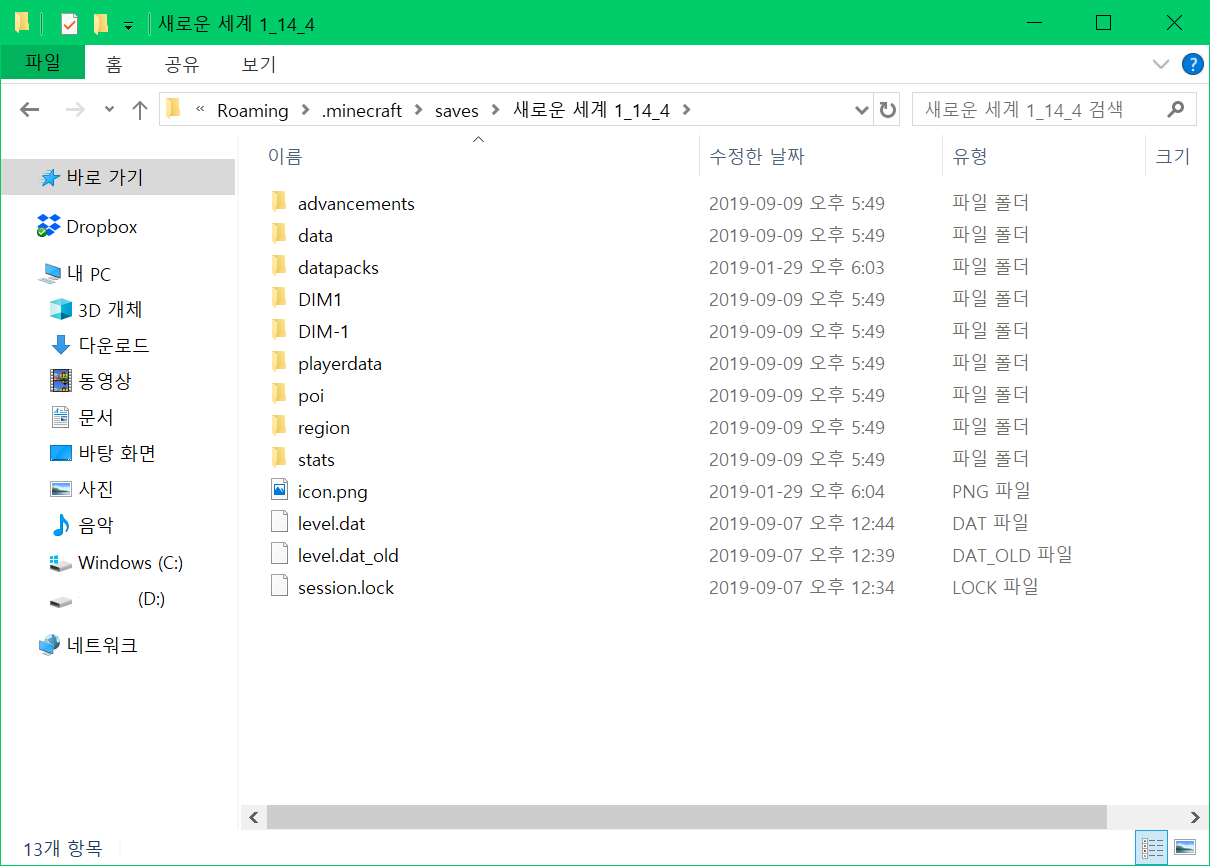Open the address bar history dropdown
The height and width of the screenshot is (866, 1210).
tap(862, 110)
